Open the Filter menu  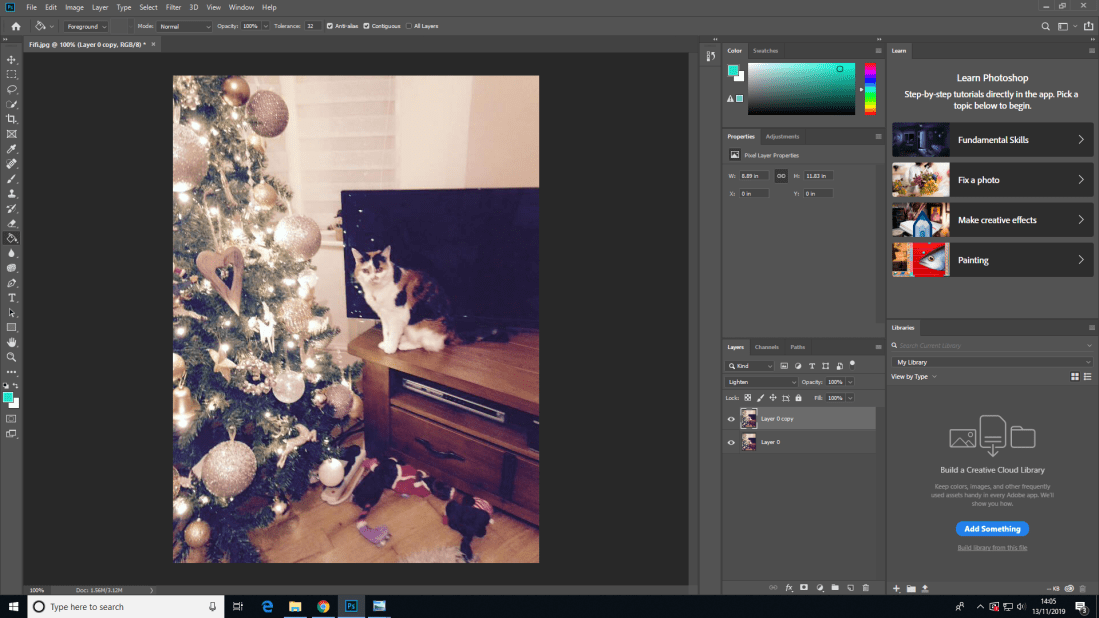click(174, 7)
